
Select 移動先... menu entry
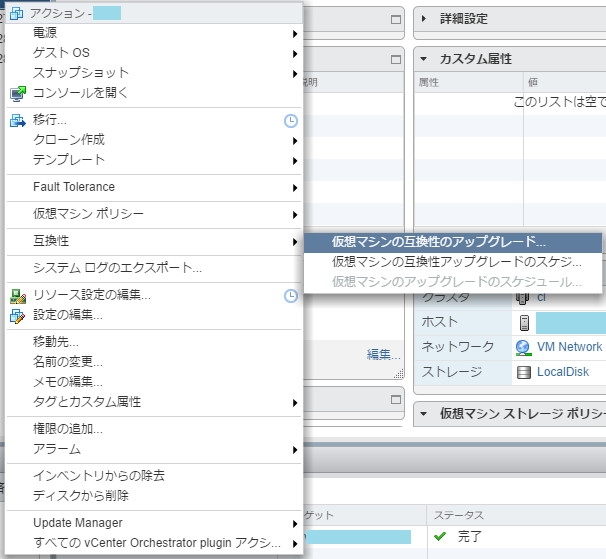coord(154,342)
